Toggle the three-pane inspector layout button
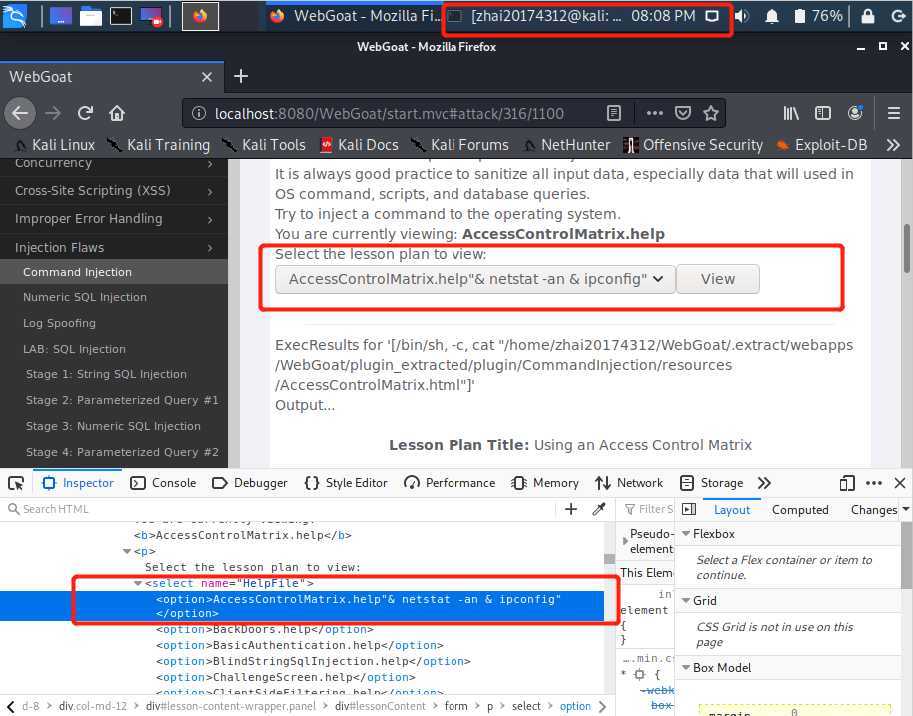The width and height of the screenshot is (913, 716). (x=689, y=509)
